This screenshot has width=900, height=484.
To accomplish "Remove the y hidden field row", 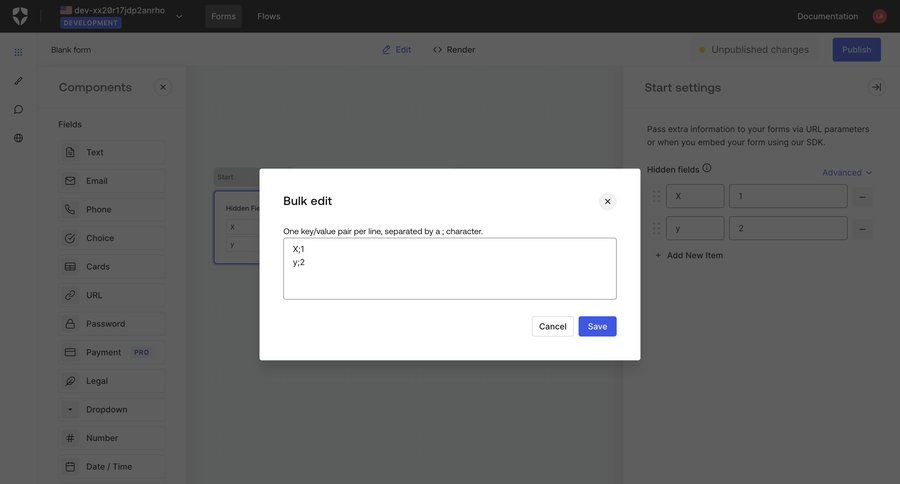I will point(862,229).
